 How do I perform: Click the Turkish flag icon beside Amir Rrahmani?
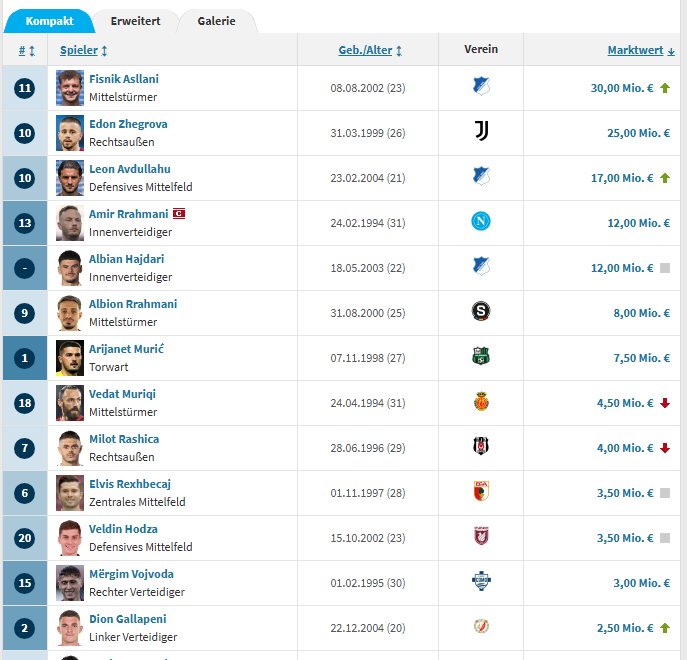tap(180, 214)
